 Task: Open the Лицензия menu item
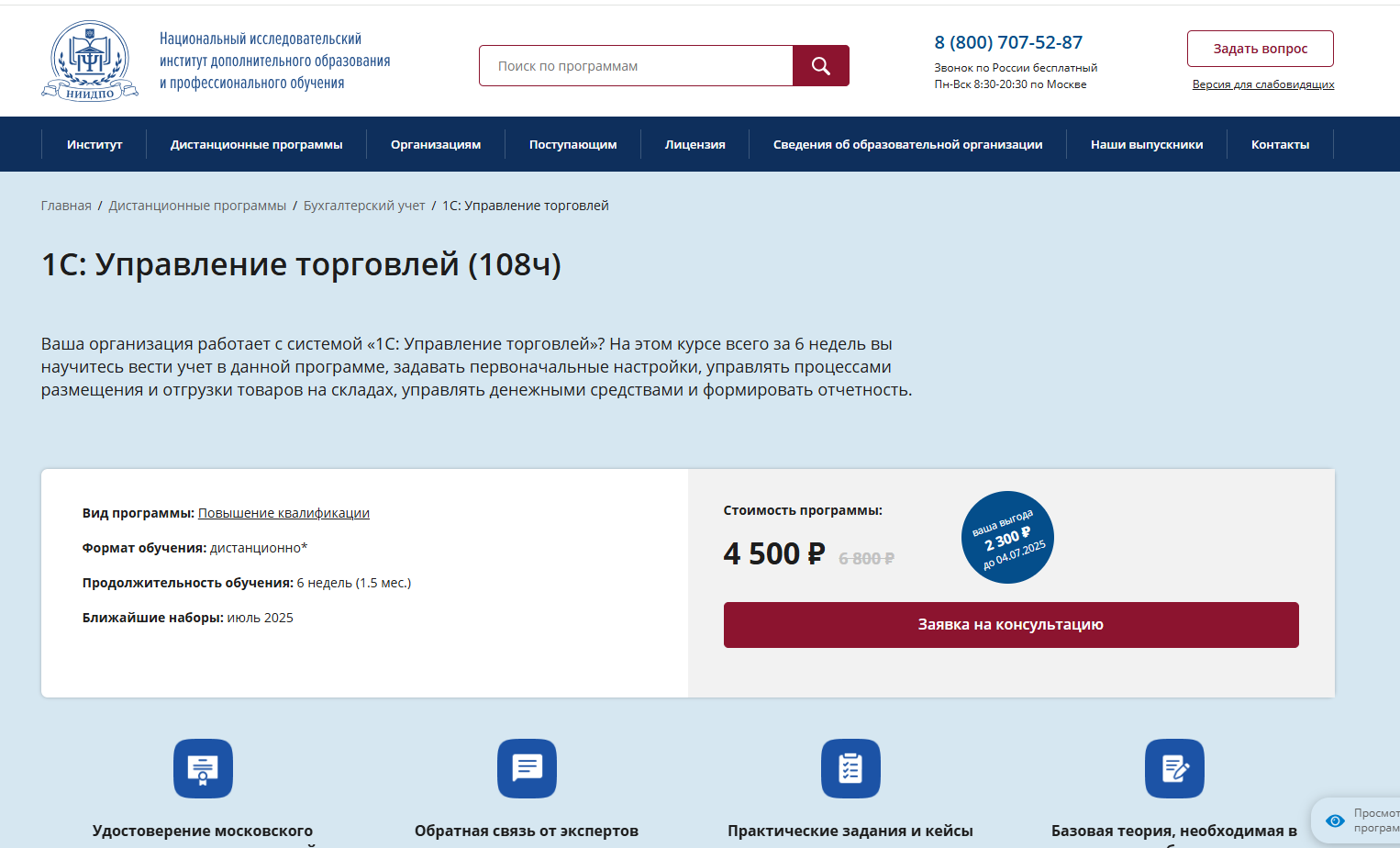[695, 144]
